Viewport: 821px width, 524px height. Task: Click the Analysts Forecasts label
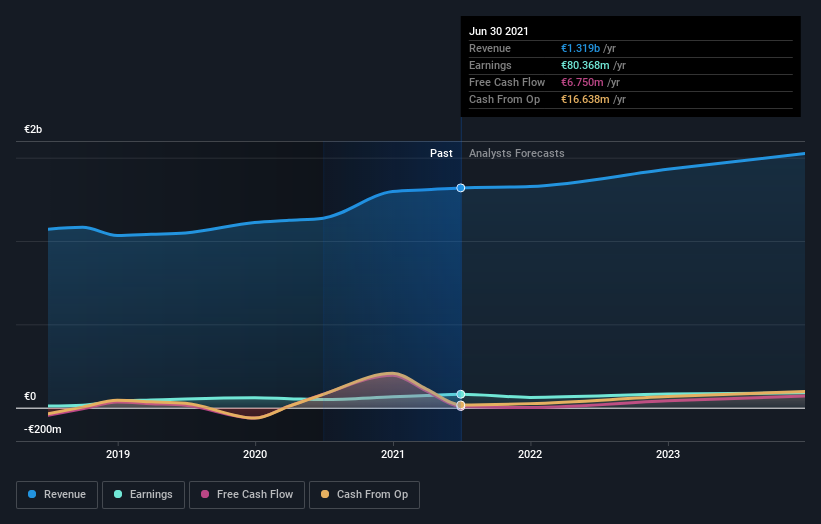click(x=517, y=153)
